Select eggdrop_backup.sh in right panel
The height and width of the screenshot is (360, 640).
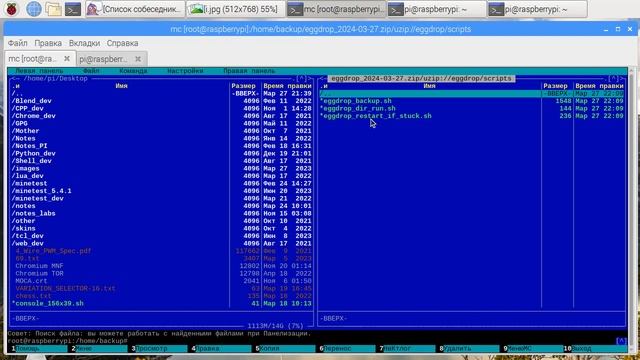[430, 101]
